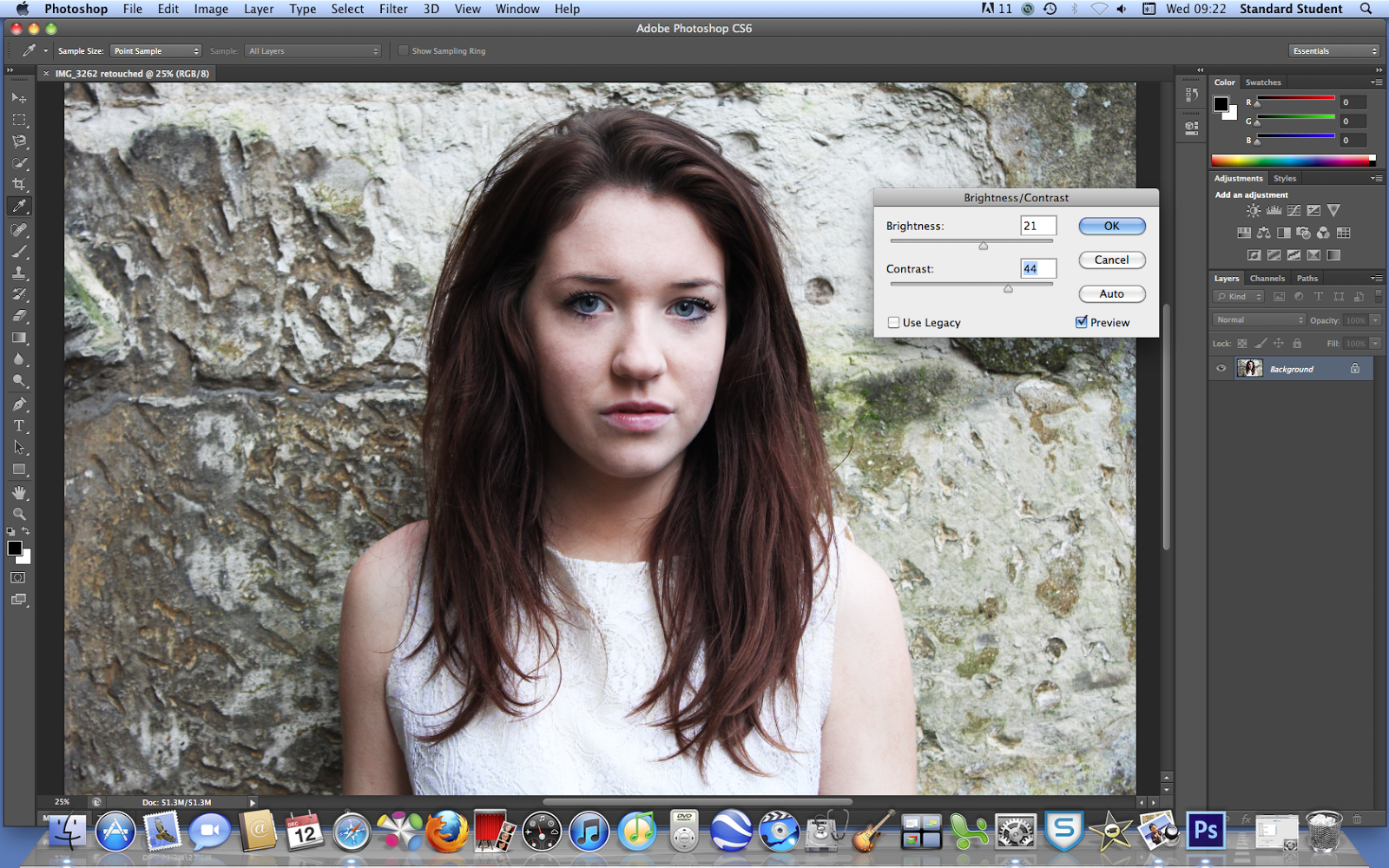Open the History panel icon
The height and width of the screenshot is (868, 1389).
pyautogui.click(x=1192, y=95)
